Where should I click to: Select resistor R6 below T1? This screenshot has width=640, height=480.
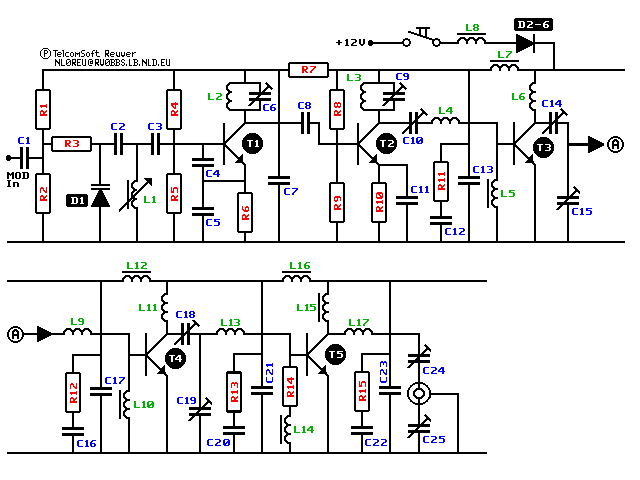[245, 211]
